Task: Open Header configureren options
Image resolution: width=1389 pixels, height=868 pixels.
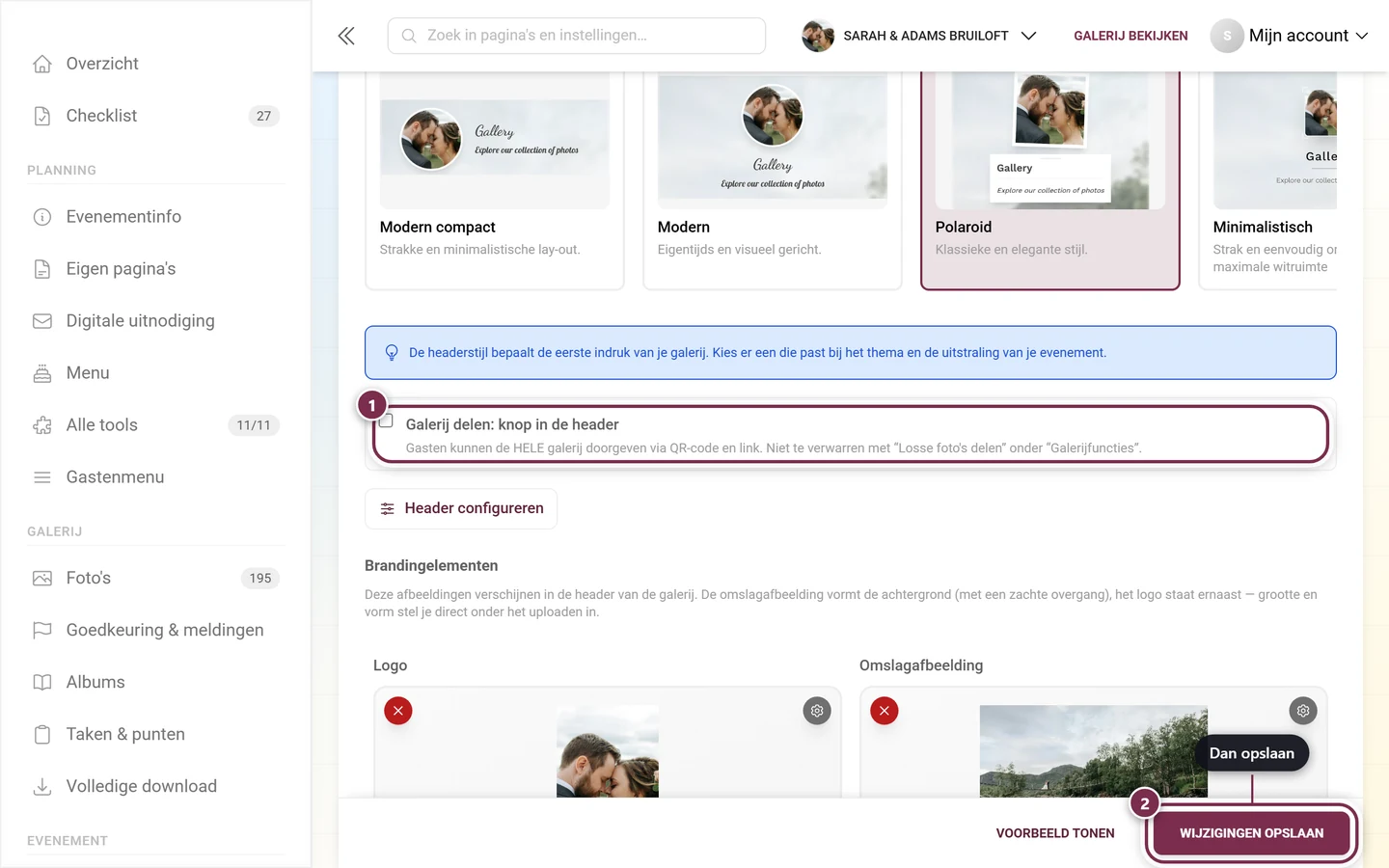Action: (461, 508)
